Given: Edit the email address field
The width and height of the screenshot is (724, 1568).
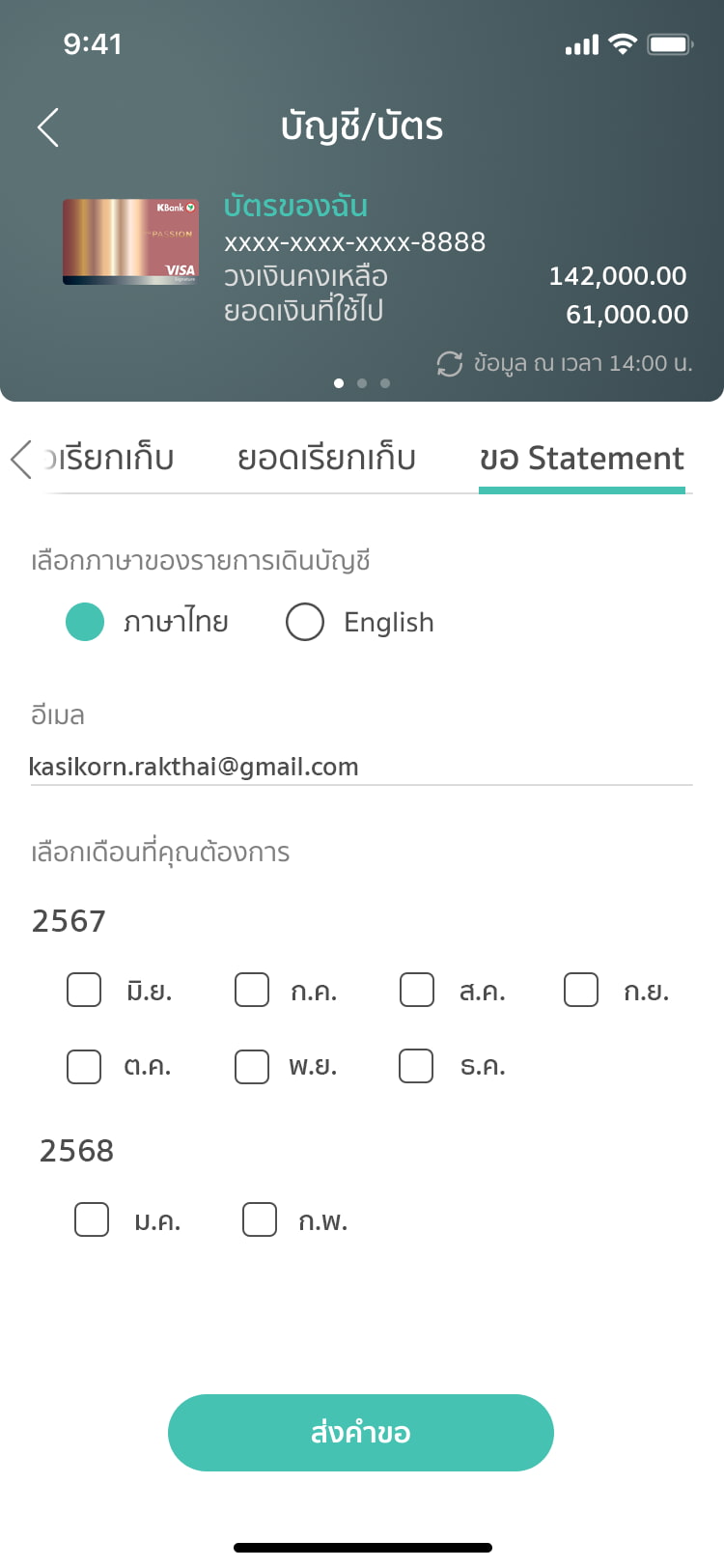Looking at the screenshot, I should pyautogui.click(x=361, y=768).
